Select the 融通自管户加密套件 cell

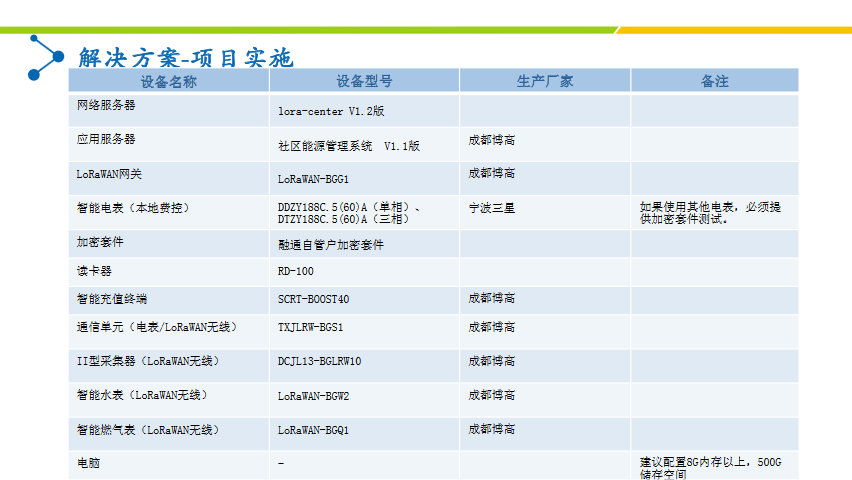tap(330, 244)
